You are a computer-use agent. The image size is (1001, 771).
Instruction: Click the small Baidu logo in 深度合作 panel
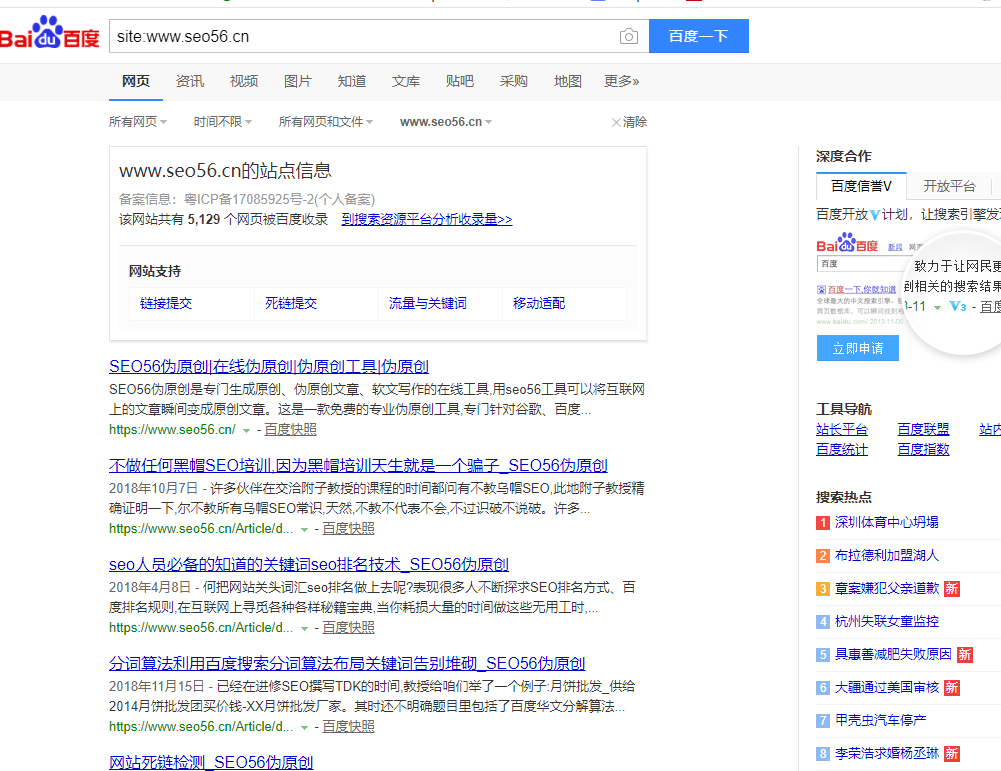pos(847,243)
